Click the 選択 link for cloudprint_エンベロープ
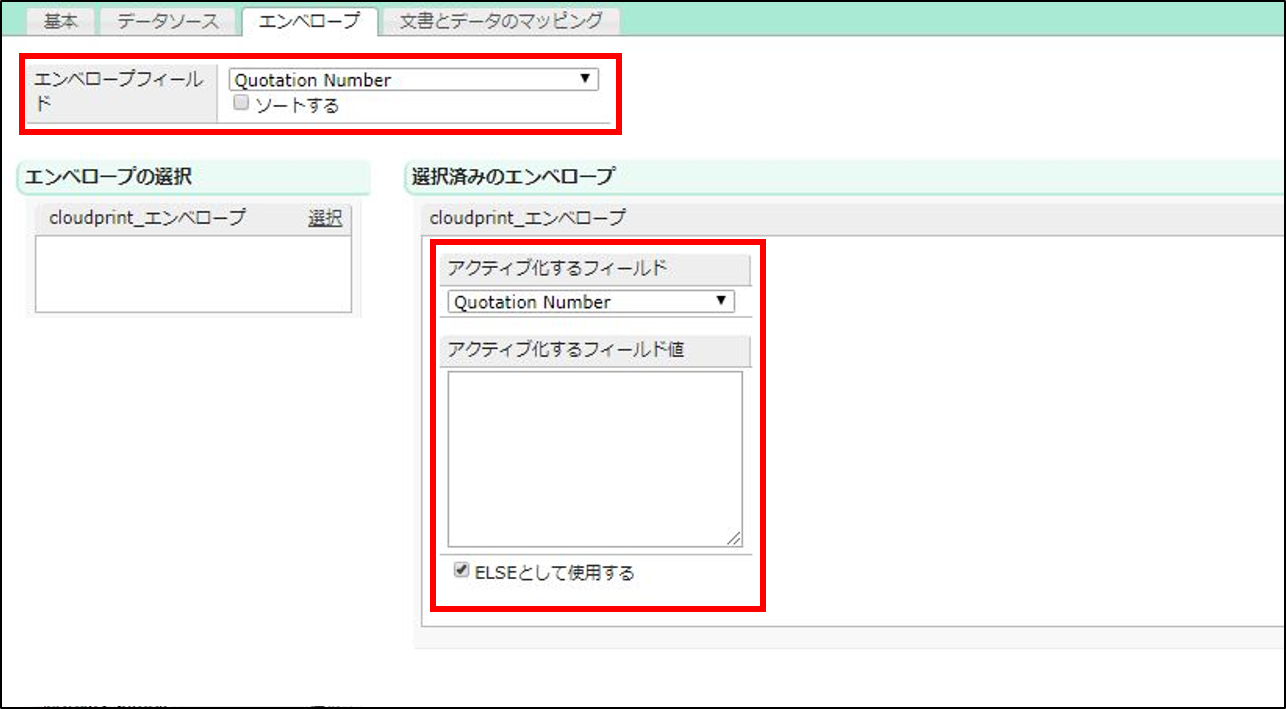This screenshot has width=1286, height=709. 325,218
